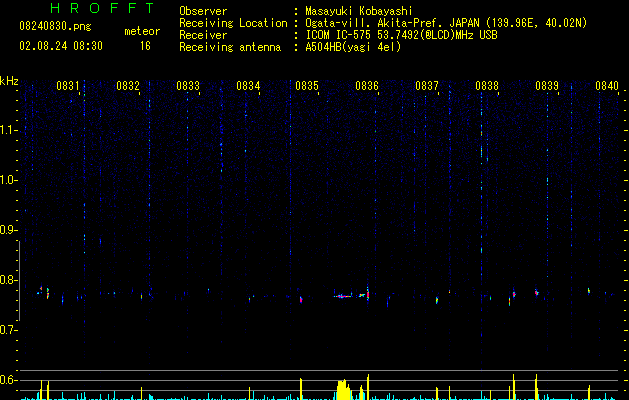Click the HROFFT title text
Viewport: 629px width, 400px height.
click(x=103, y=8)
